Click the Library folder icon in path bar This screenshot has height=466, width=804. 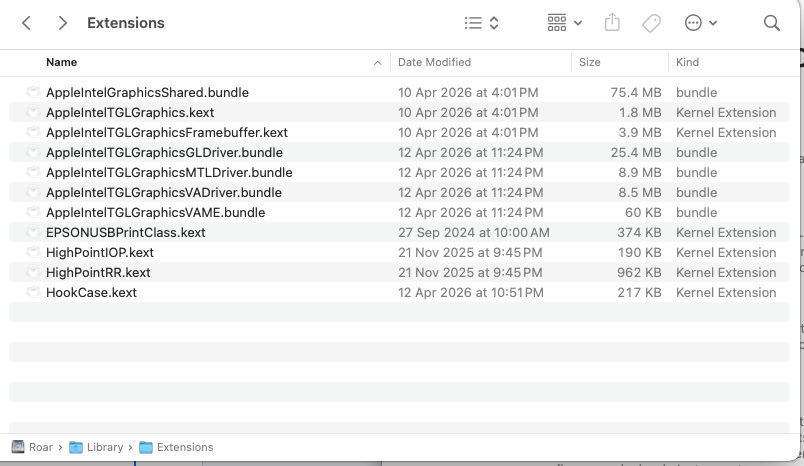[x=76, y=448]
